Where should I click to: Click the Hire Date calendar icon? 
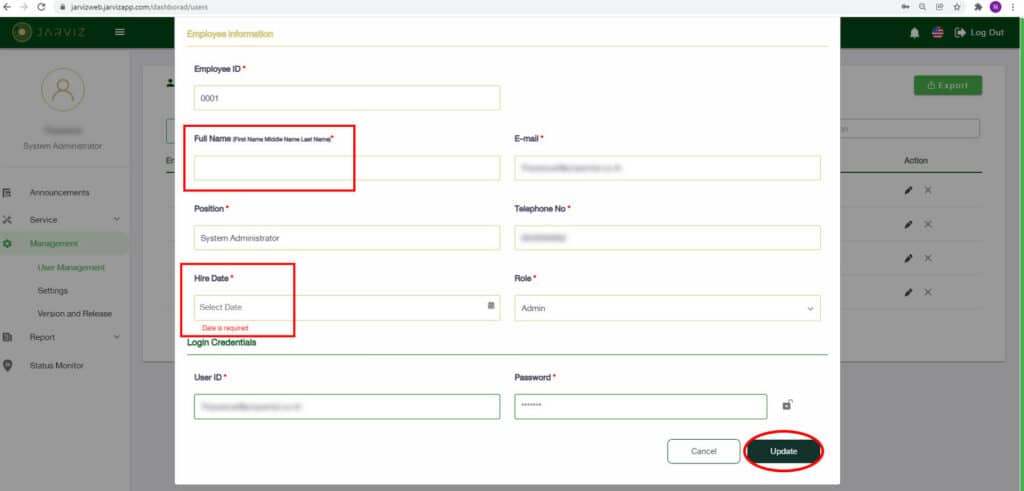491,305
